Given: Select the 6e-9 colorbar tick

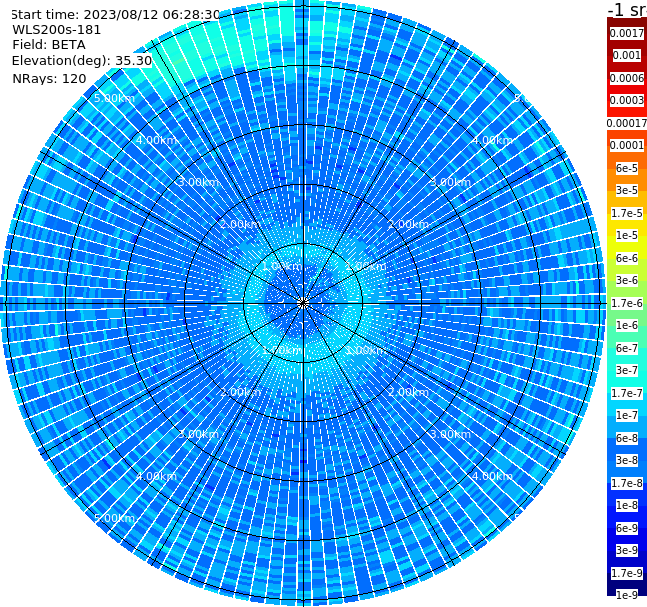Looking at the screenshot, I should coord(627,528).
